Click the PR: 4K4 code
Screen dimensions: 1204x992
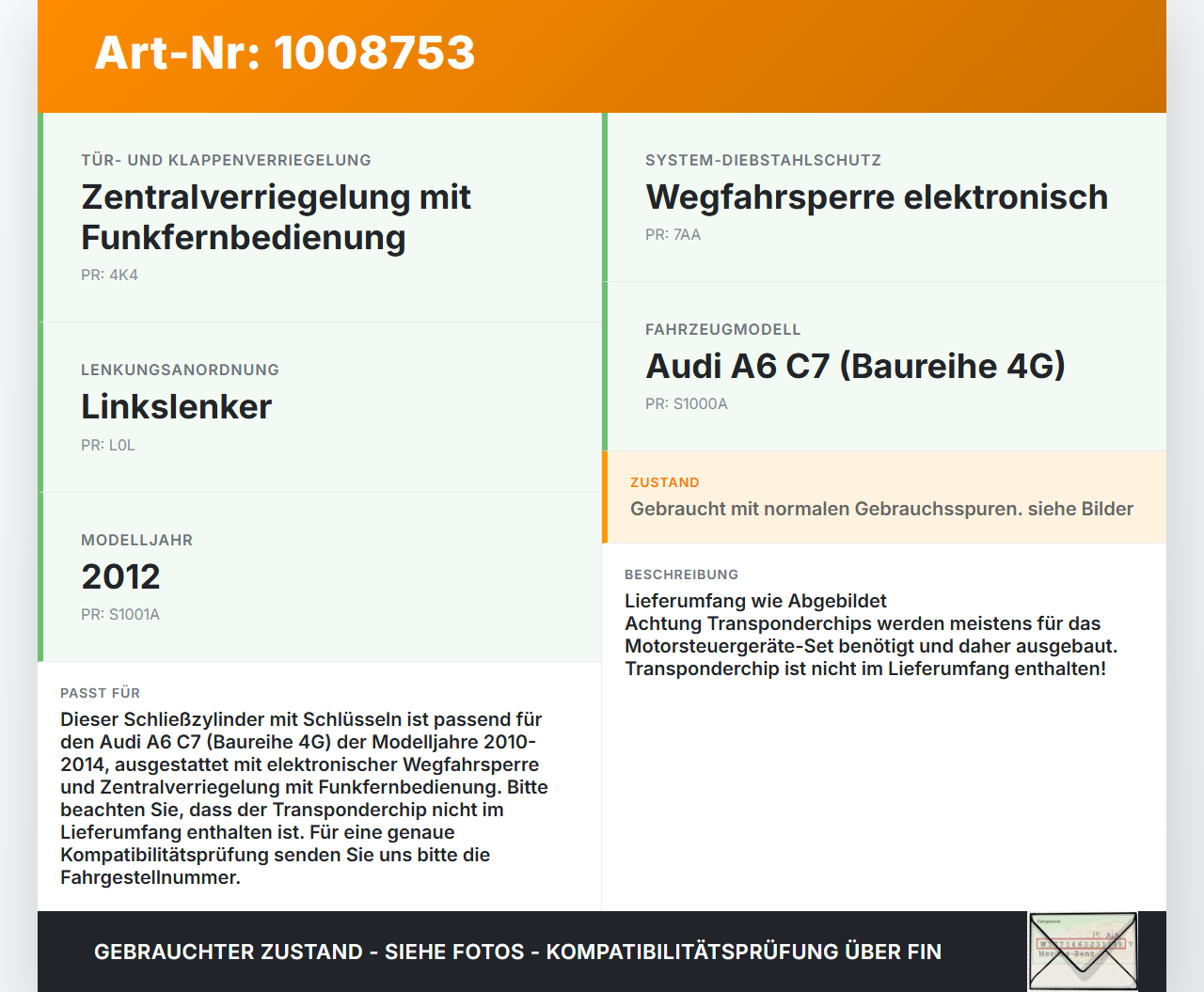click(110, 276)
